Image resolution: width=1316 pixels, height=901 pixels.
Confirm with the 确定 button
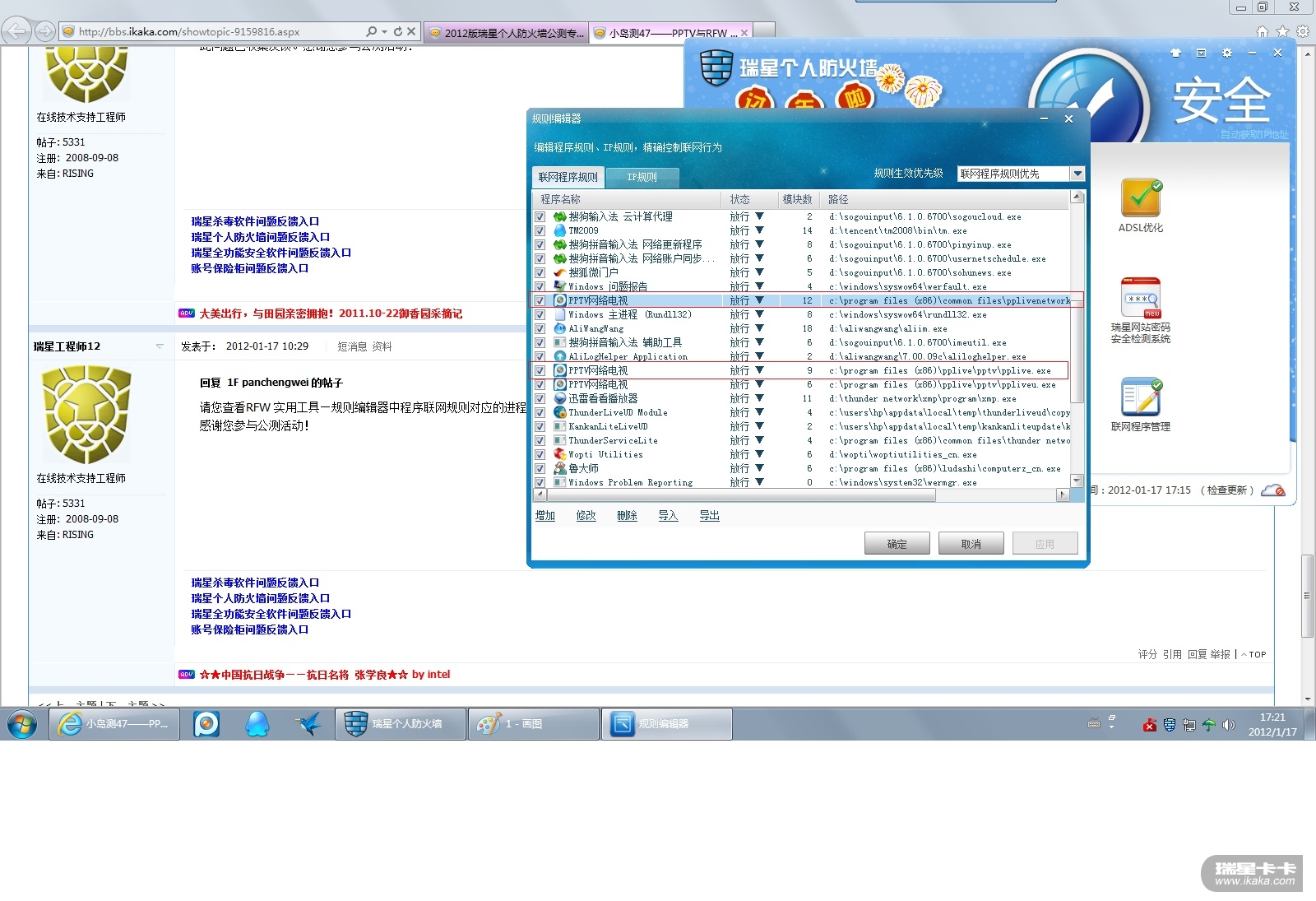[897, 544]
